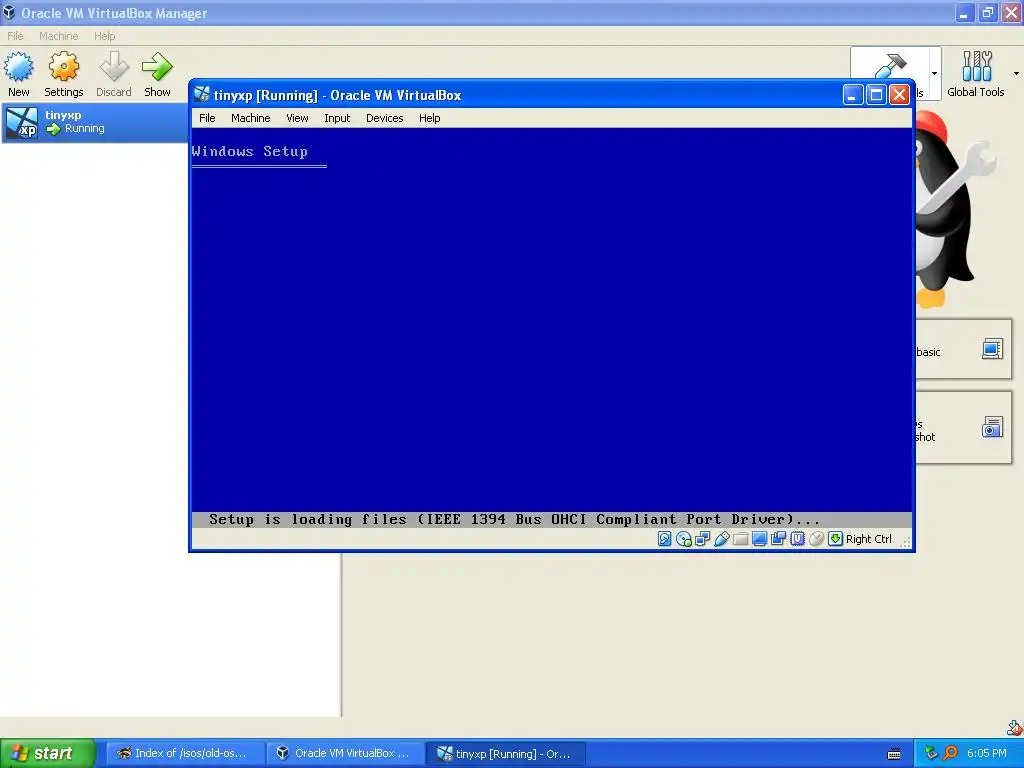Open Devices menu in tinyxp VM window
The image size is (1024, 768).
pos(385,118)
